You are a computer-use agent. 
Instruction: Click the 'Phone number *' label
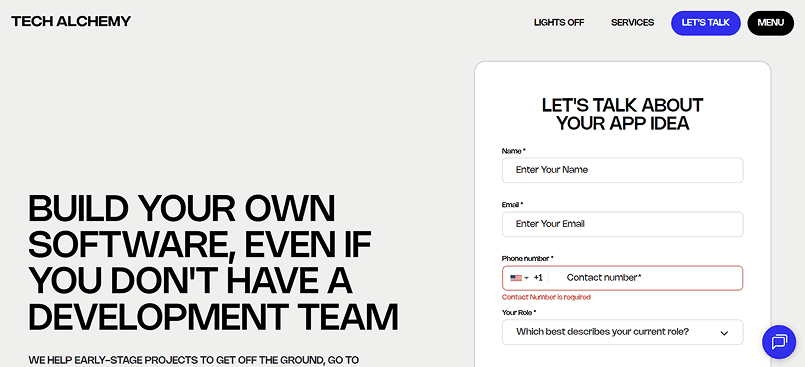point(527,258)
